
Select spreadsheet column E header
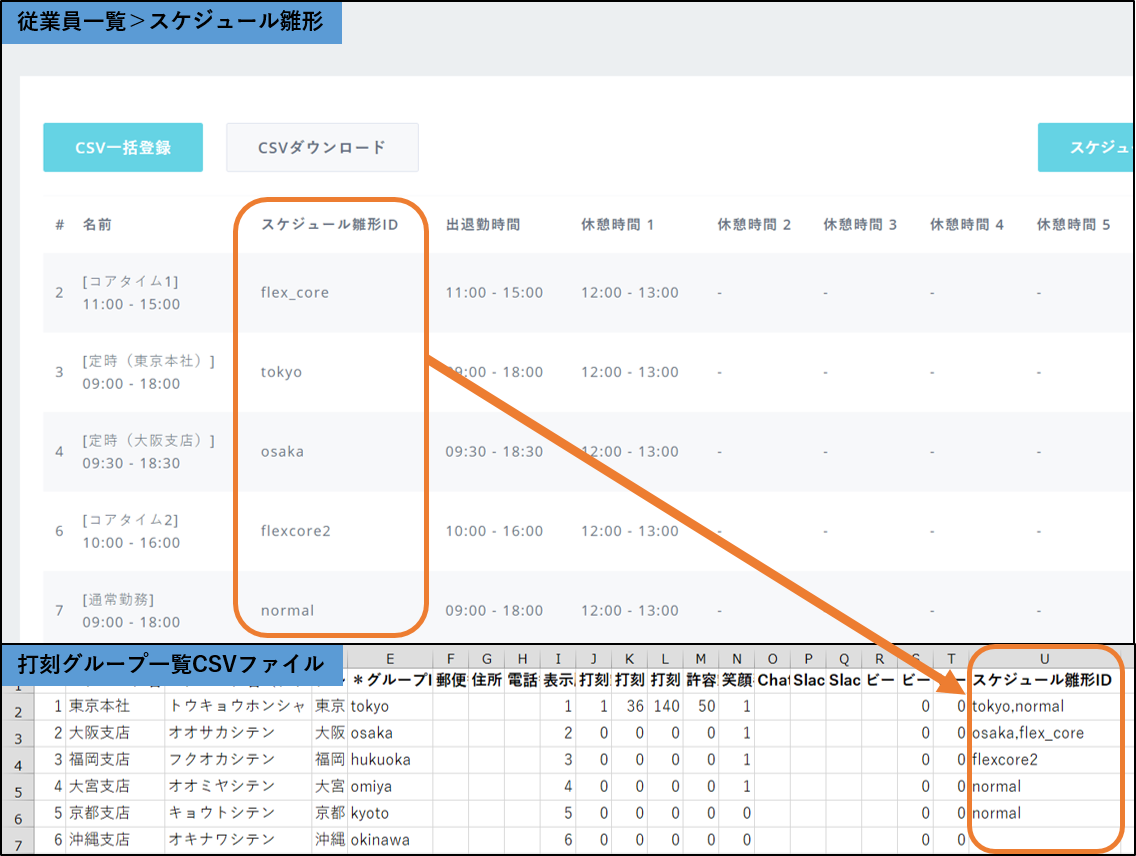(390, 659)
